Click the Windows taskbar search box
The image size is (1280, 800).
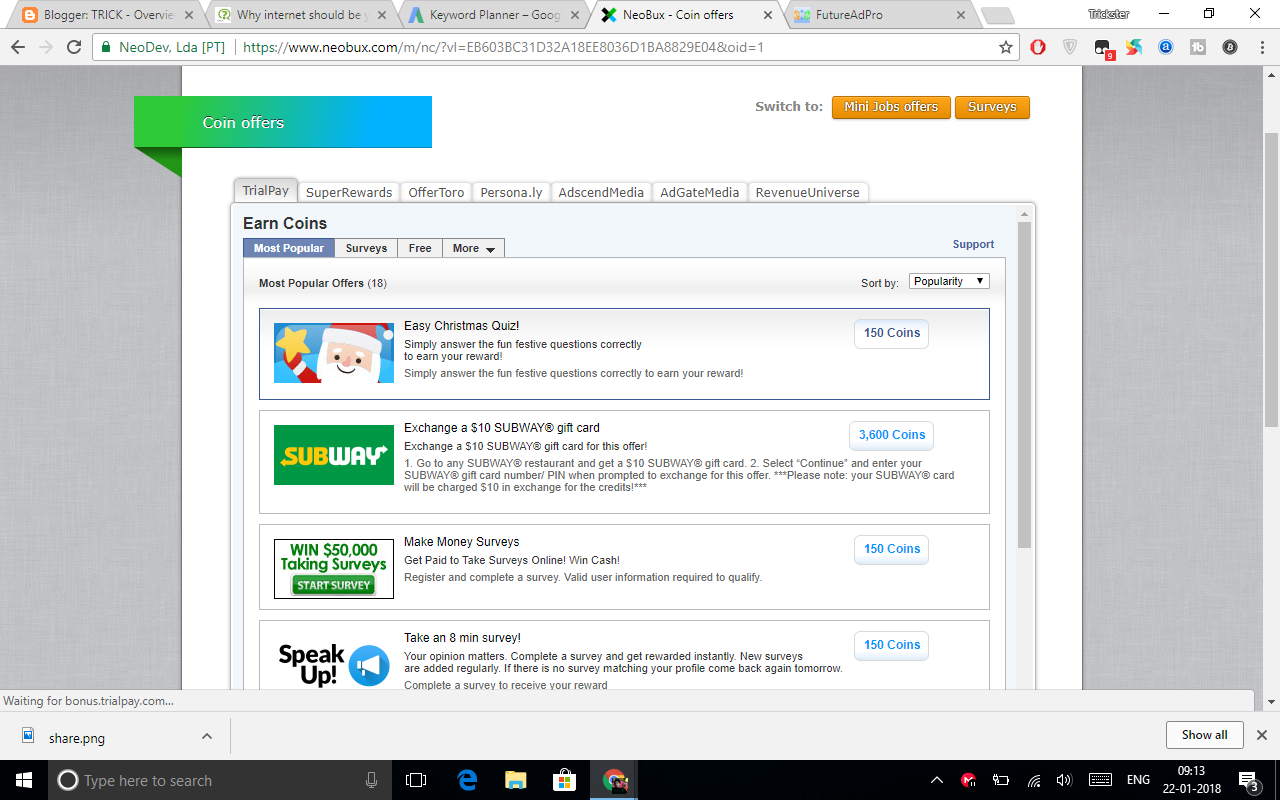pos(219,780)
